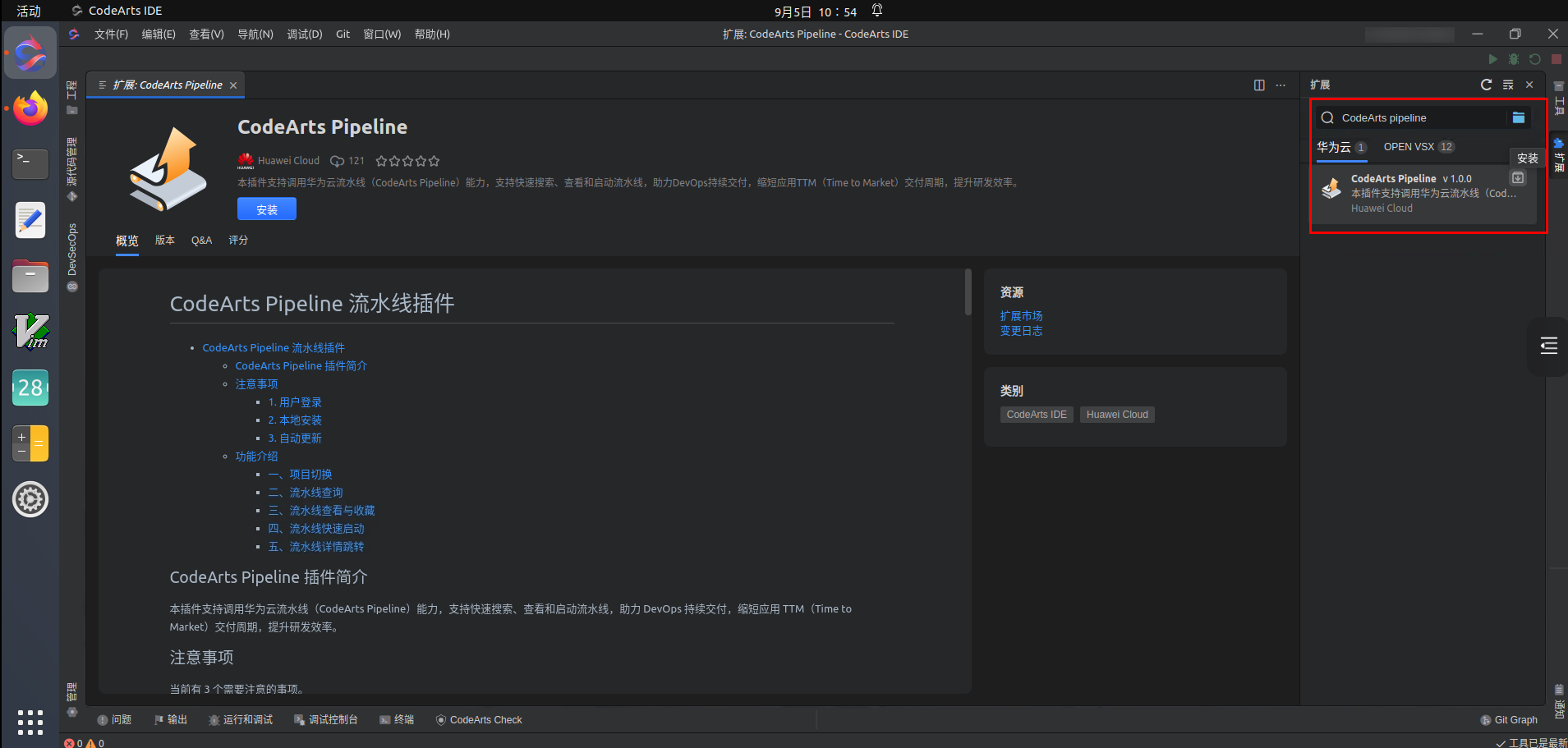Viewport: 1568px width, 748px height.
Task: Open the 调试(D) menu
Action: click(x=305, y=34)
